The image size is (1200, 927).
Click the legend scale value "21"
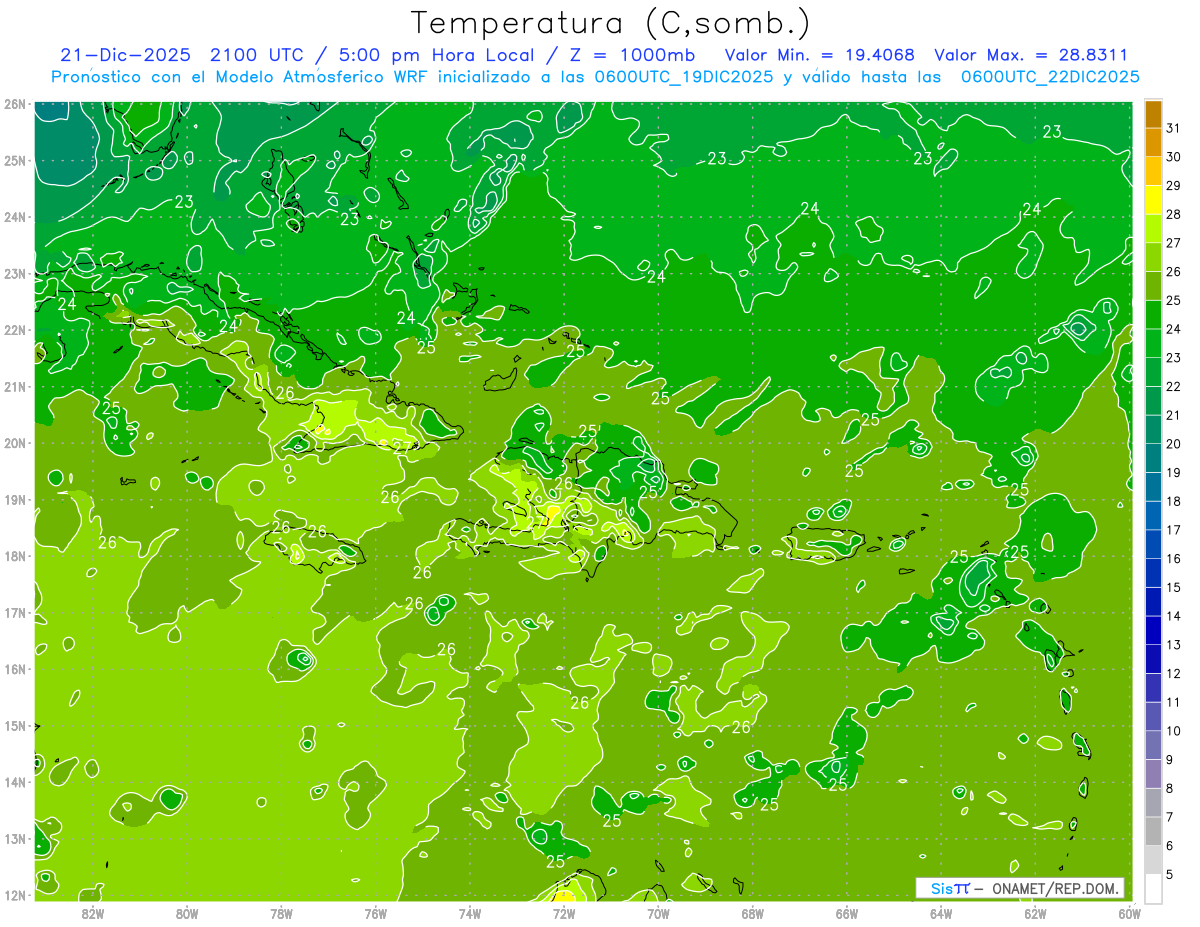[1173, 416]
